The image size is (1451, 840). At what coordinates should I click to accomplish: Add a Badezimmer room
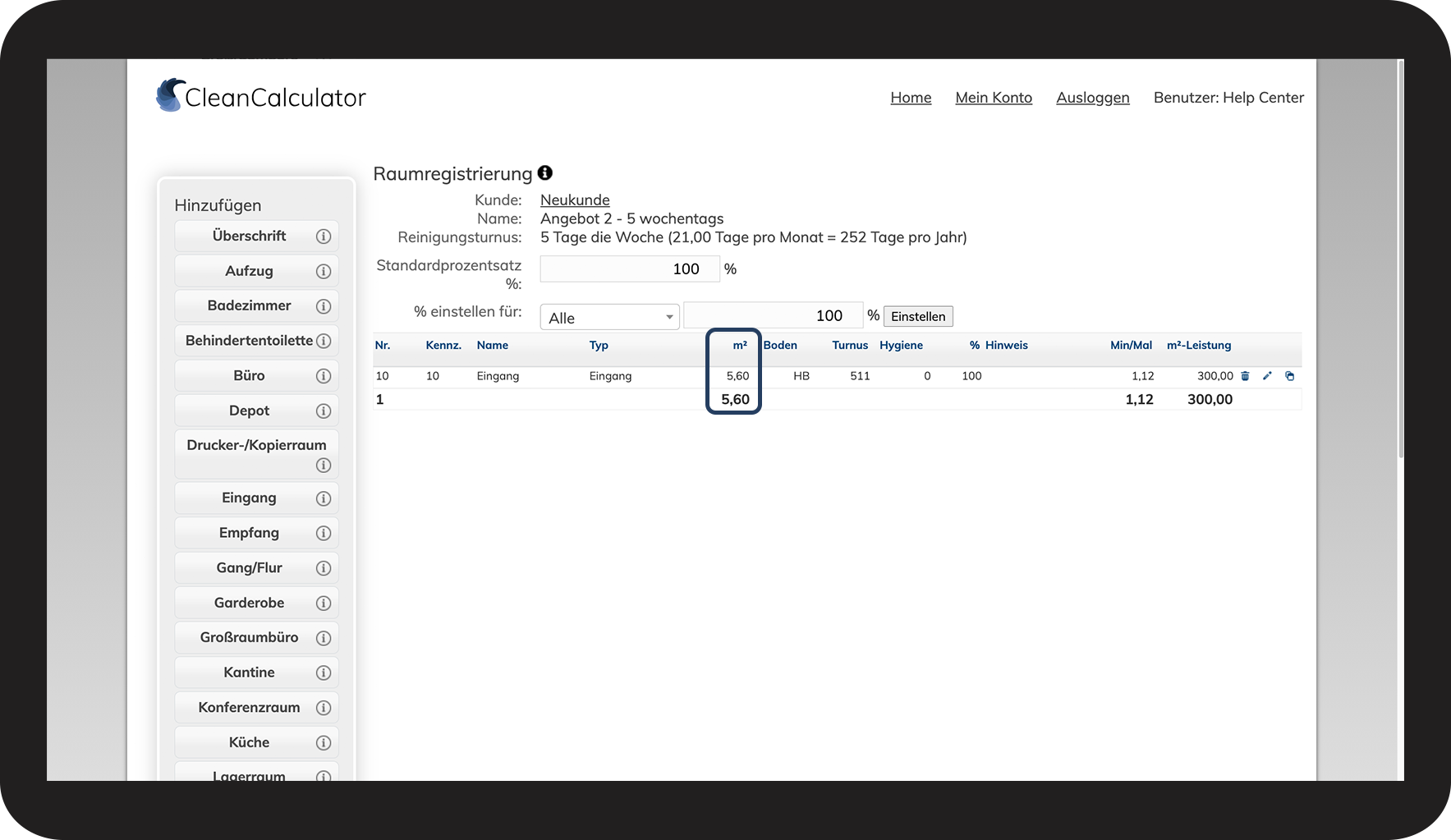tap(249, 305)
